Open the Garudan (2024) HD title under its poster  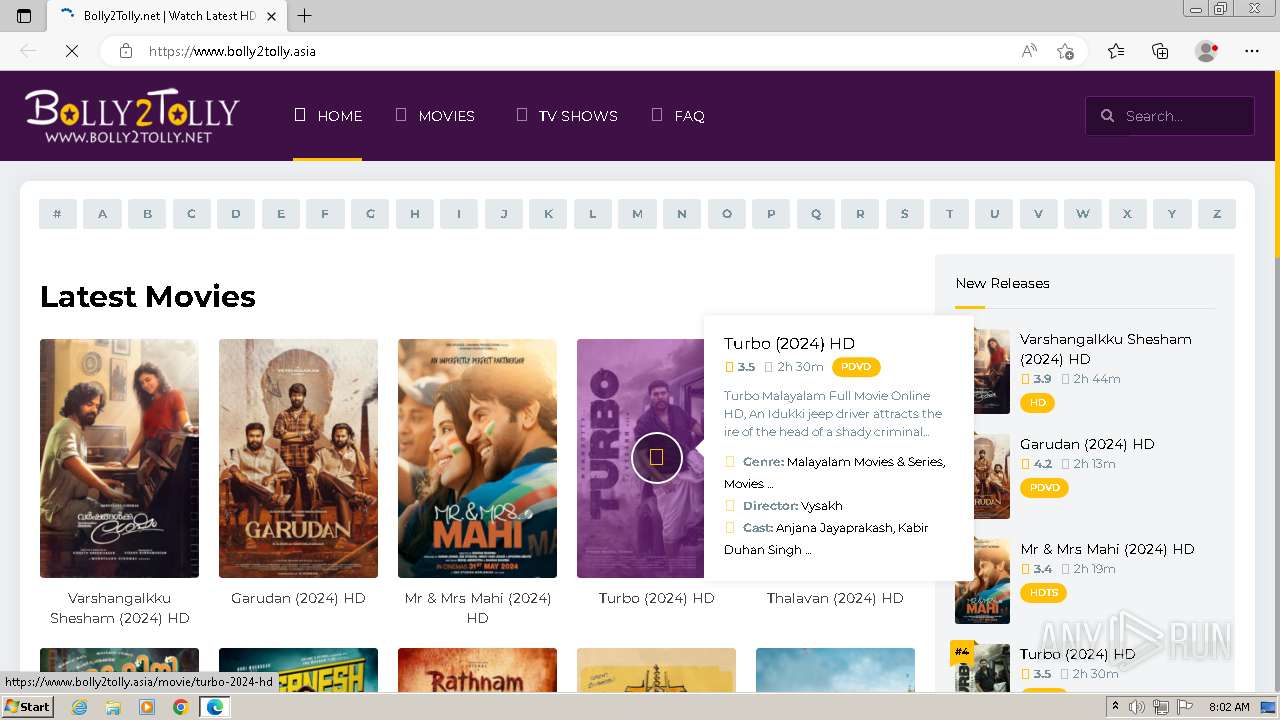298,598
